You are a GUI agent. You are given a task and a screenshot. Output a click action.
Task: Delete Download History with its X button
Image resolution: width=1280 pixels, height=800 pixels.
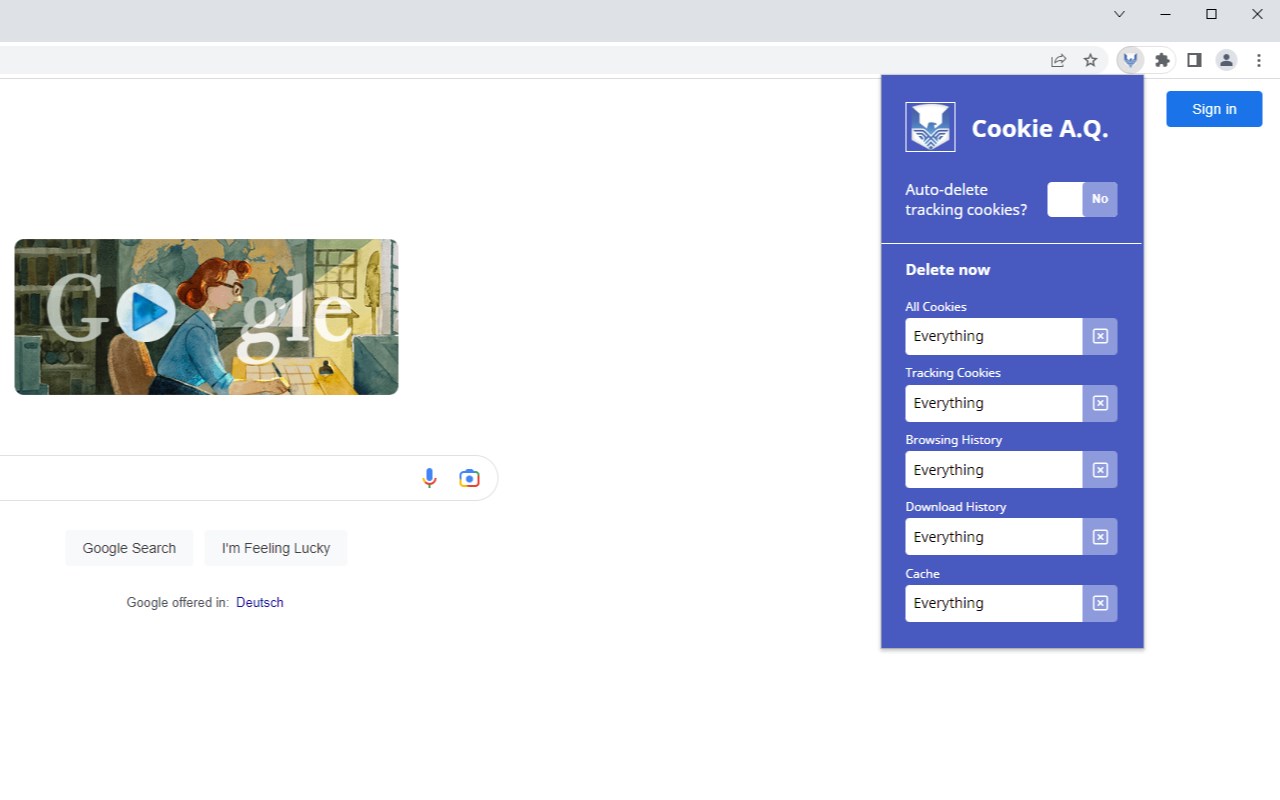pos(1100,537)
